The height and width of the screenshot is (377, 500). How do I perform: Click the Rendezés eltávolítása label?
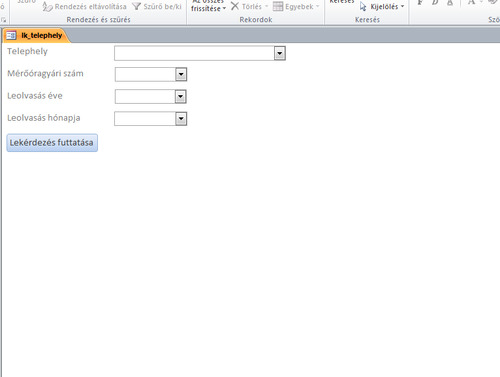pos(90,7)
